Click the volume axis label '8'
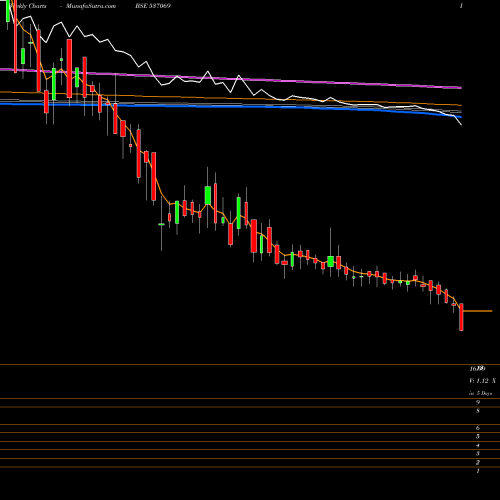 (478, 411)
